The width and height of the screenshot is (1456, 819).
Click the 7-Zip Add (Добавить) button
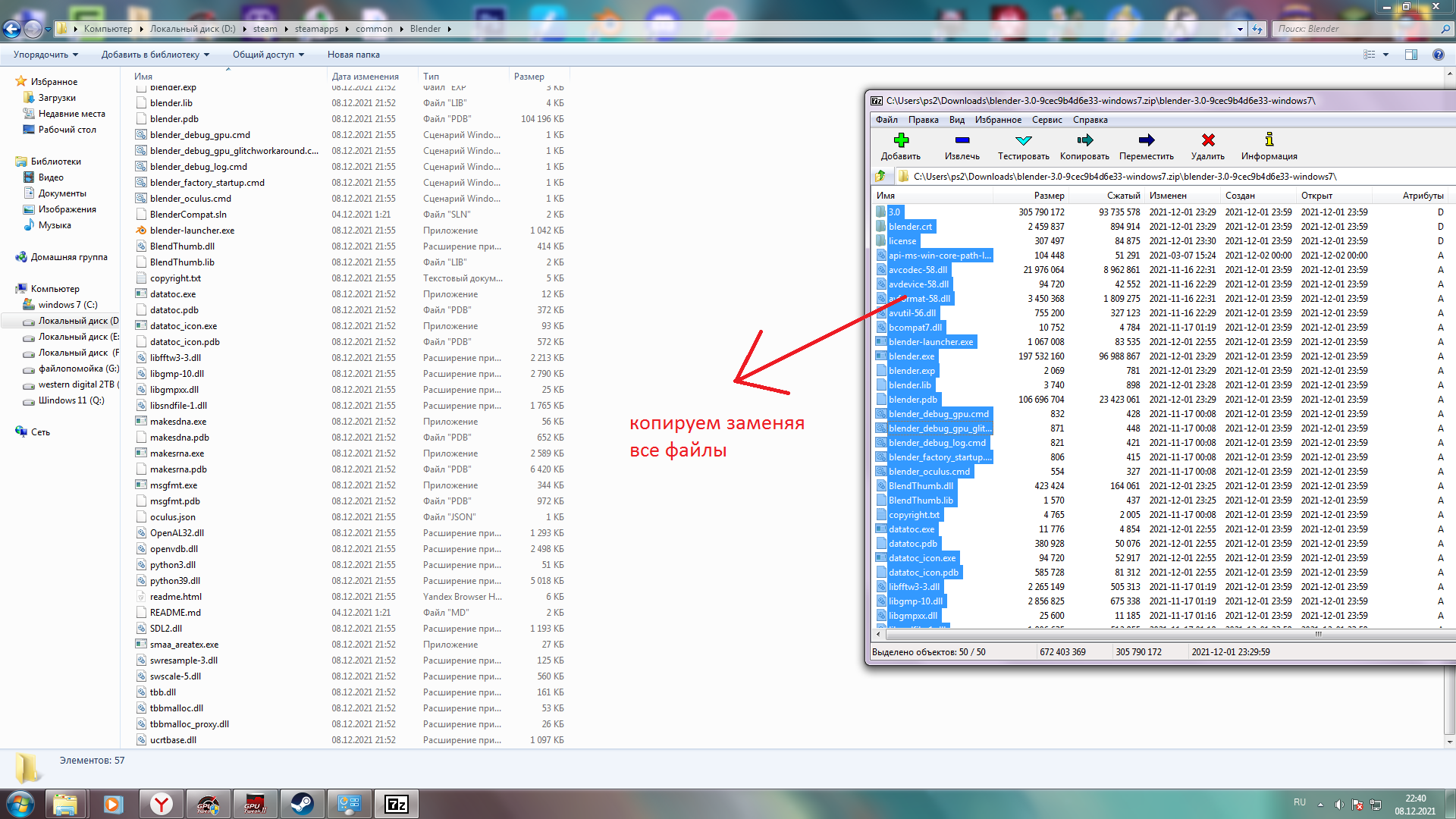point(900,146)
